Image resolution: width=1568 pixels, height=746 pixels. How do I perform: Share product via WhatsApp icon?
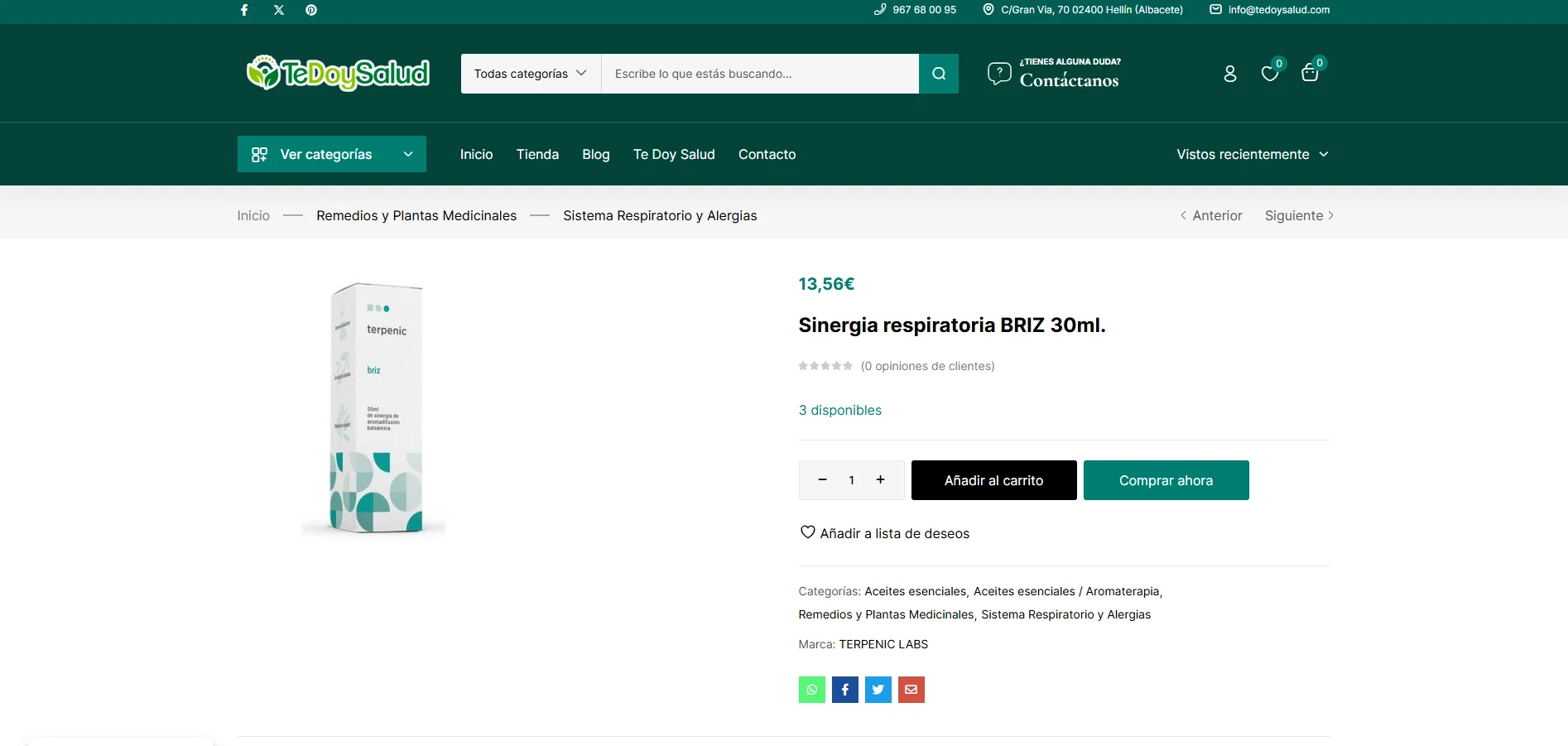pyautogui.click(x=811, y=690)
